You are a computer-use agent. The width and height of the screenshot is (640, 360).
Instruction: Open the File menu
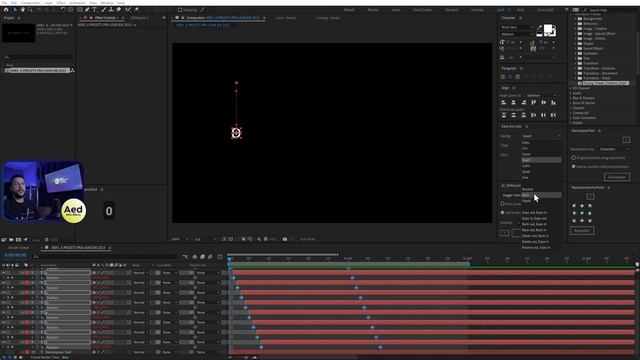(4, 3)
